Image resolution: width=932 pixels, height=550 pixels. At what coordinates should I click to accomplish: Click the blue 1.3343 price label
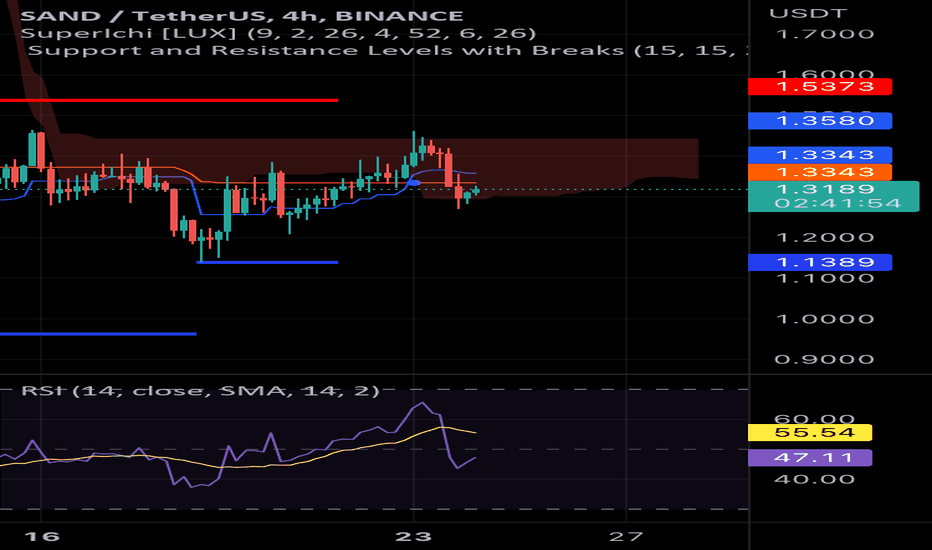(820, 155)
